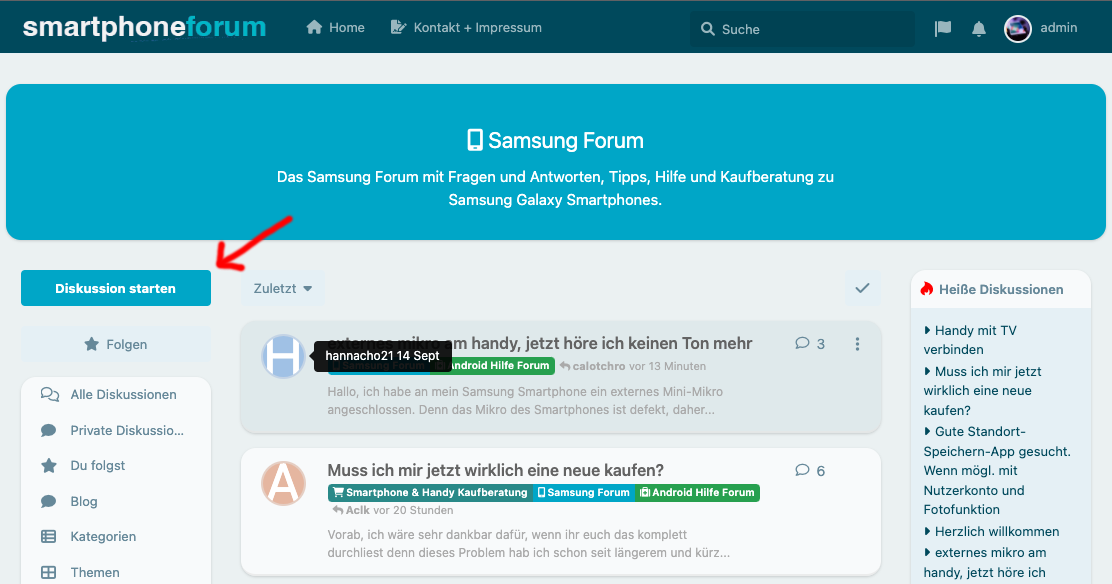1112x584 pixels.
Task: Expand the Zuletzt sort dropdown
Action: click(x=282, y=288)
